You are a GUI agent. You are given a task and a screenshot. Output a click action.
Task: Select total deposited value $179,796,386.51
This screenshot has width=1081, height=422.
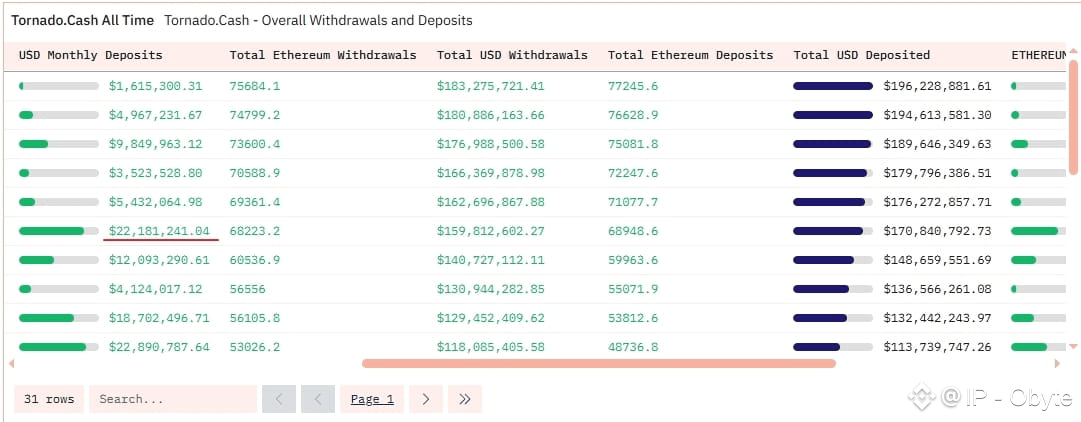(x=938, y=173)
